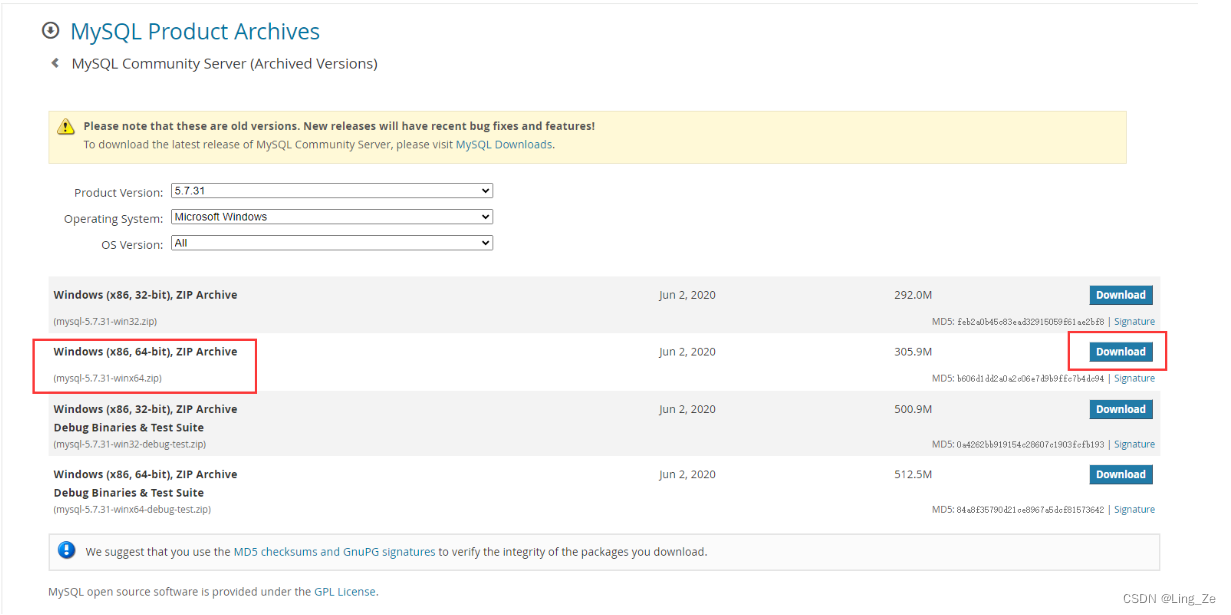
Task: Click MySQL Community Server (Archived Versions) text
Action: tap(225, 64)
